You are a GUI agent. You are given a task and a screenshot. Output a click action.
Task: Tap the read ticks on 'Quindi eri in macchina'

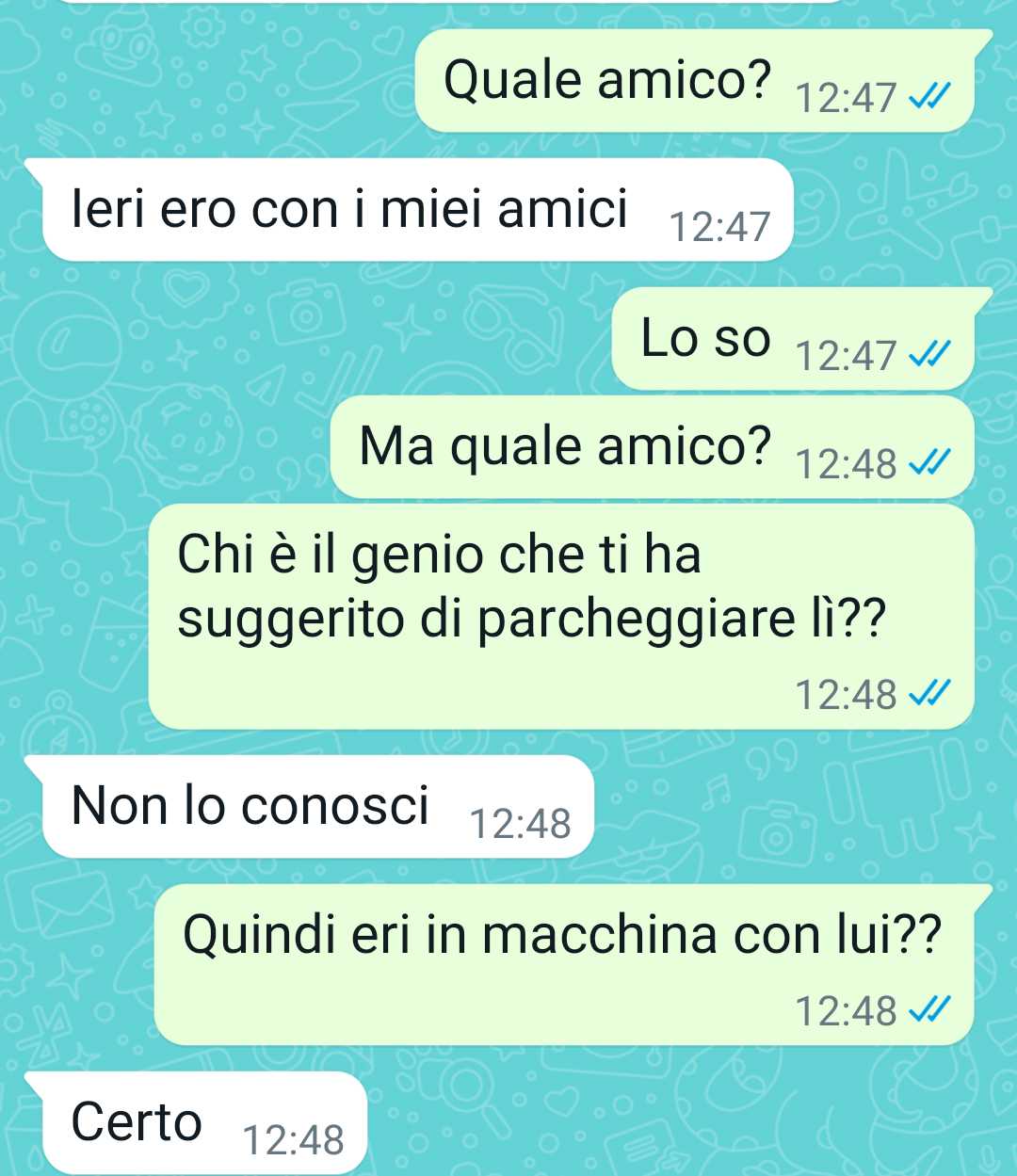pyautogui.click(x=930, y=1010)
